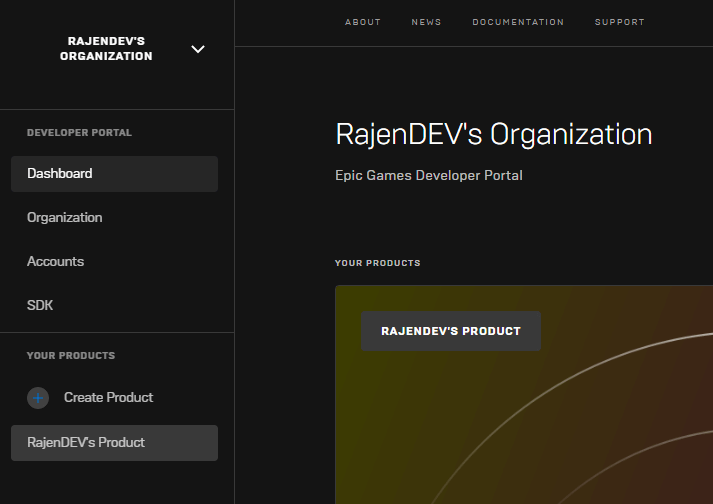Viewport: 713px width, 504px height.
Task: Select RajenDEV's Product in sidebar
Action: tap(114, 443)
